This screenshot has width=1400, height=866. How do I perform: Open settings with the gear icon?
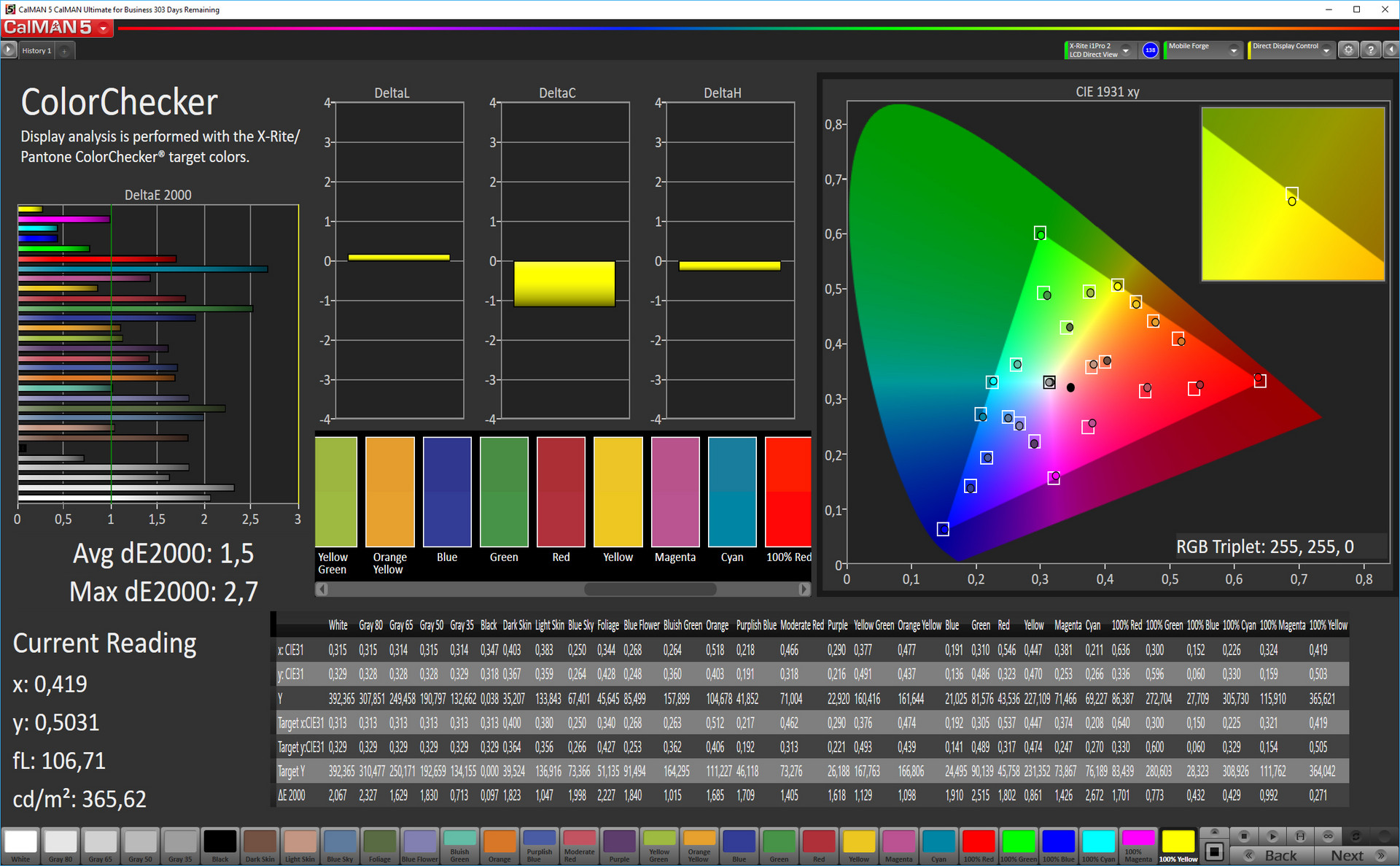tap(1348, 50)
